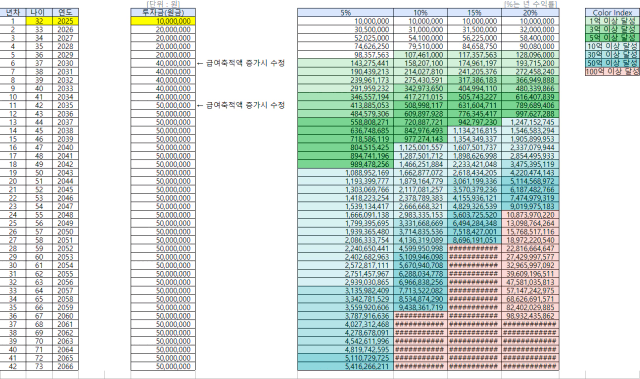The image size is (640, 379).
Task: Select the year cell 2030
Action: 65,63
